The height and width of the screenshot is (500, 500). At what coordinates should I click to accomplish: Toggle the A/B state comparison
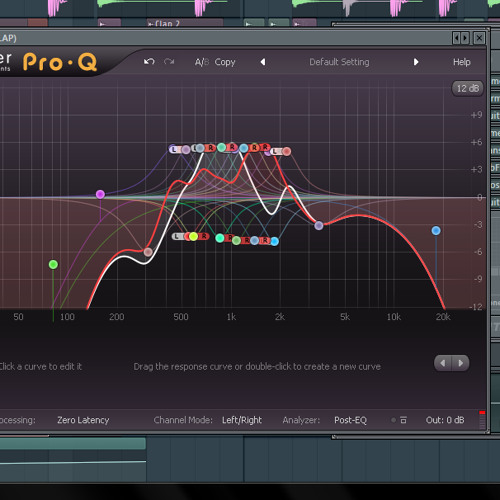(202, 62)
